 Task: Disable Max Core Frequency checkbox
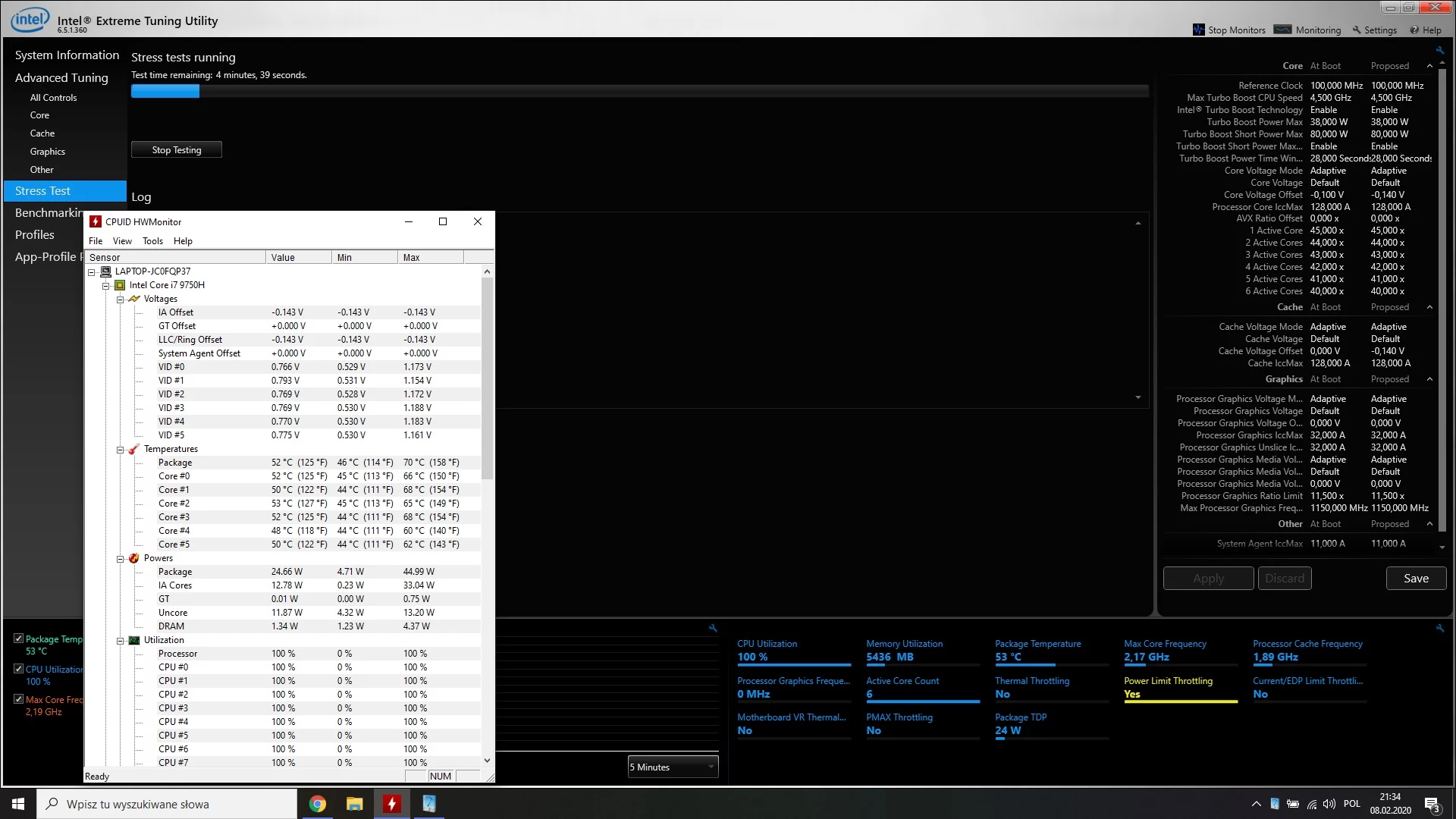coord(18,699)
